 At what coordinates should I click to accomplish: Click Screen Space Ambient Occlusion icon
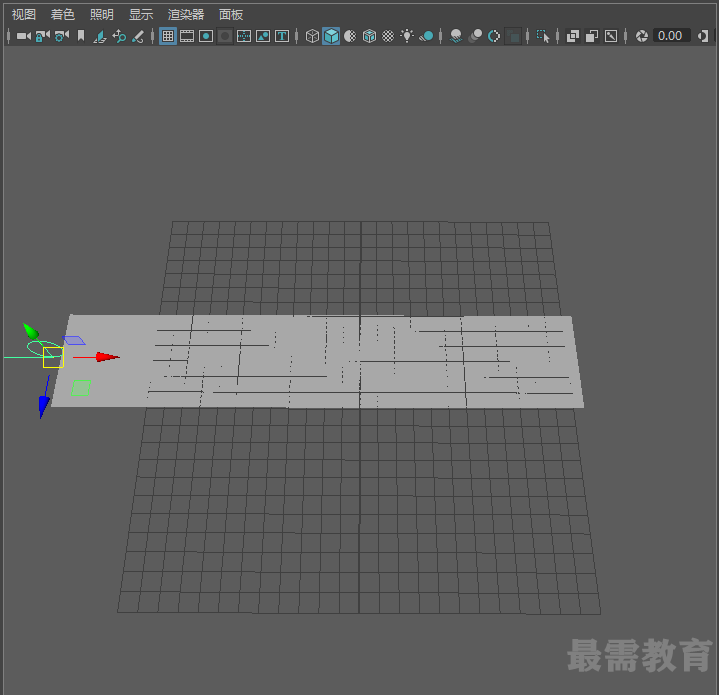tap(456, 36)
